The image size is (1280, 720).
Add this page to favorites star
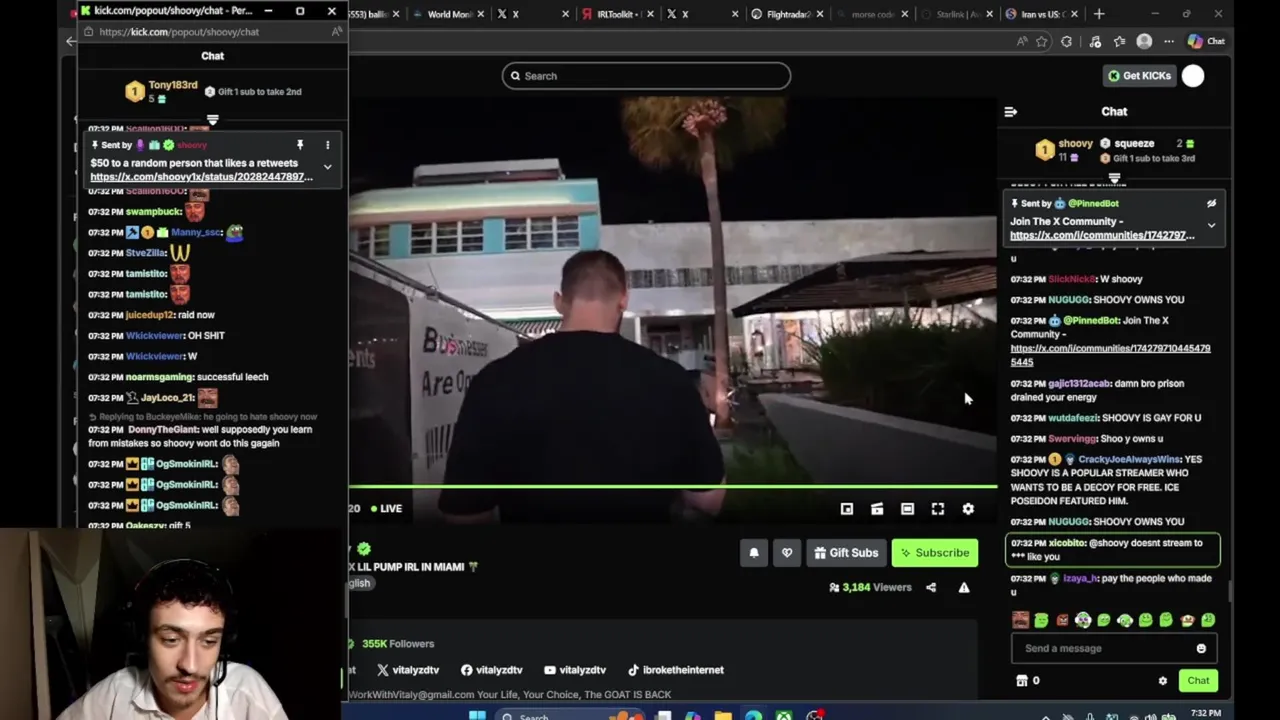tap(1042, 41)
